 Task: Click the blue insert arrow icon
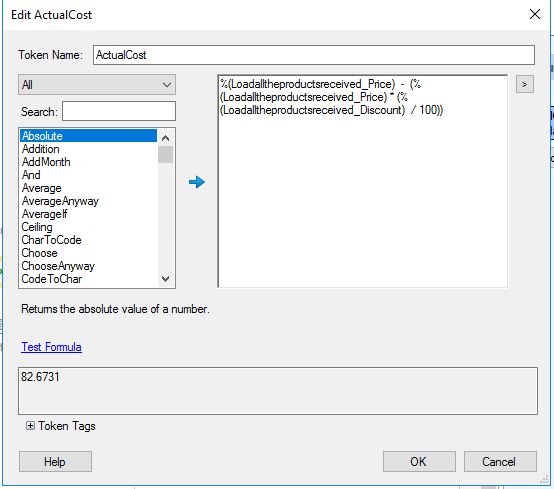pyautogui.click(x=197, y=182)
